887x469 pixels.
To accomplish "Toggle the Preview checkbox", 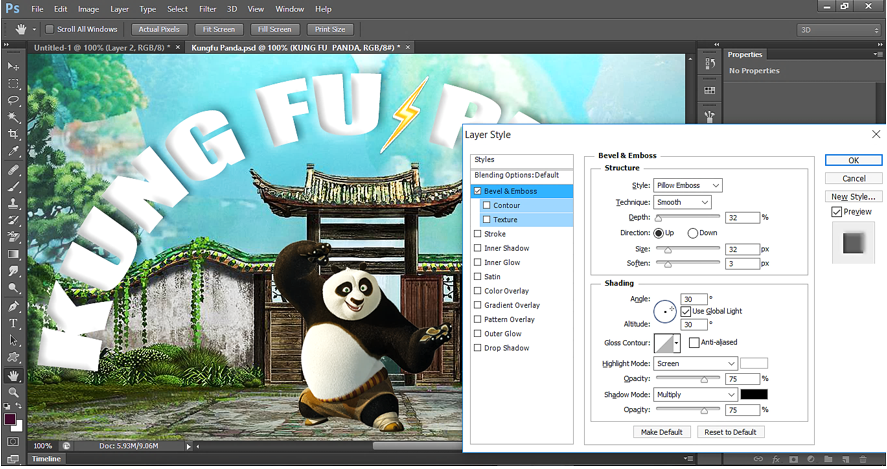I will pyautogui.click(x=837, y=212).
